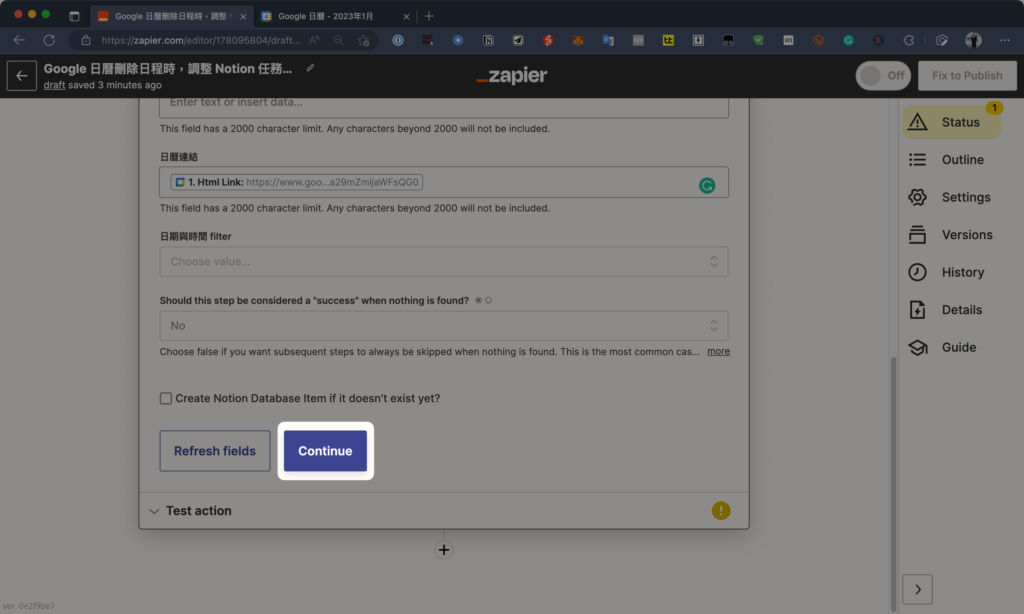Click the browser address bar URL
This screenshot has width=1024, height=614.
[x=200, y=40]
